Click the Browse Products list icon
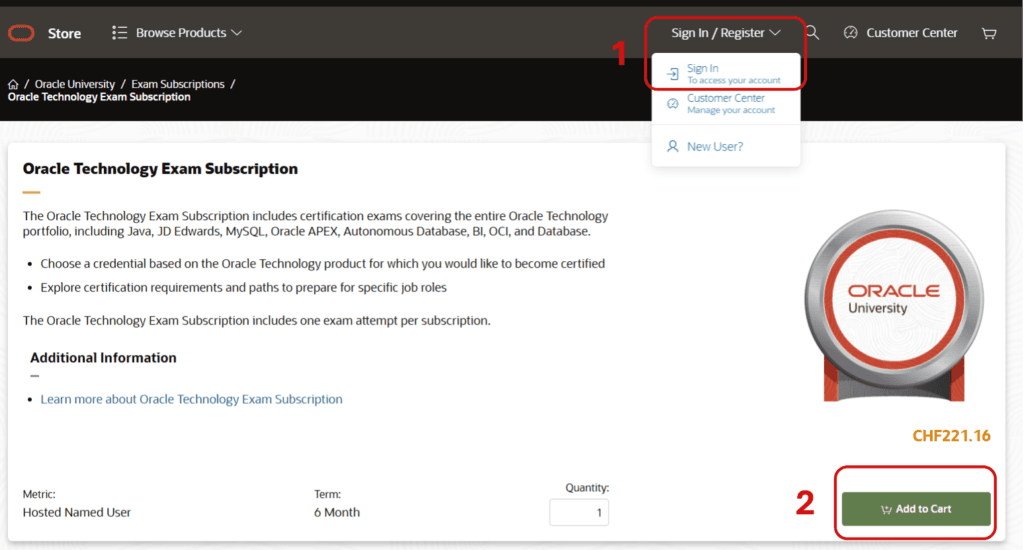1024x550 pixels. (120, 33)
